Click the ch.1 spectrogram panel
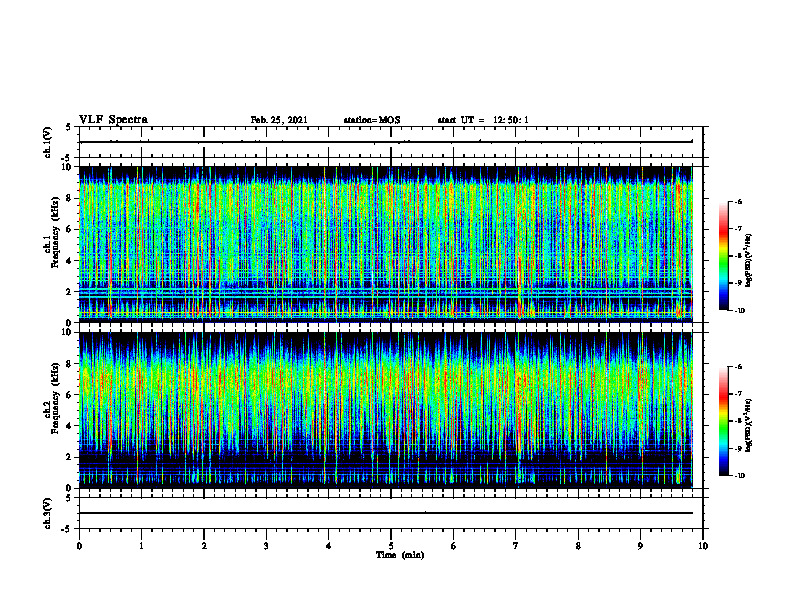This screenshot has width=792, height=612. (x=386, y=244)
